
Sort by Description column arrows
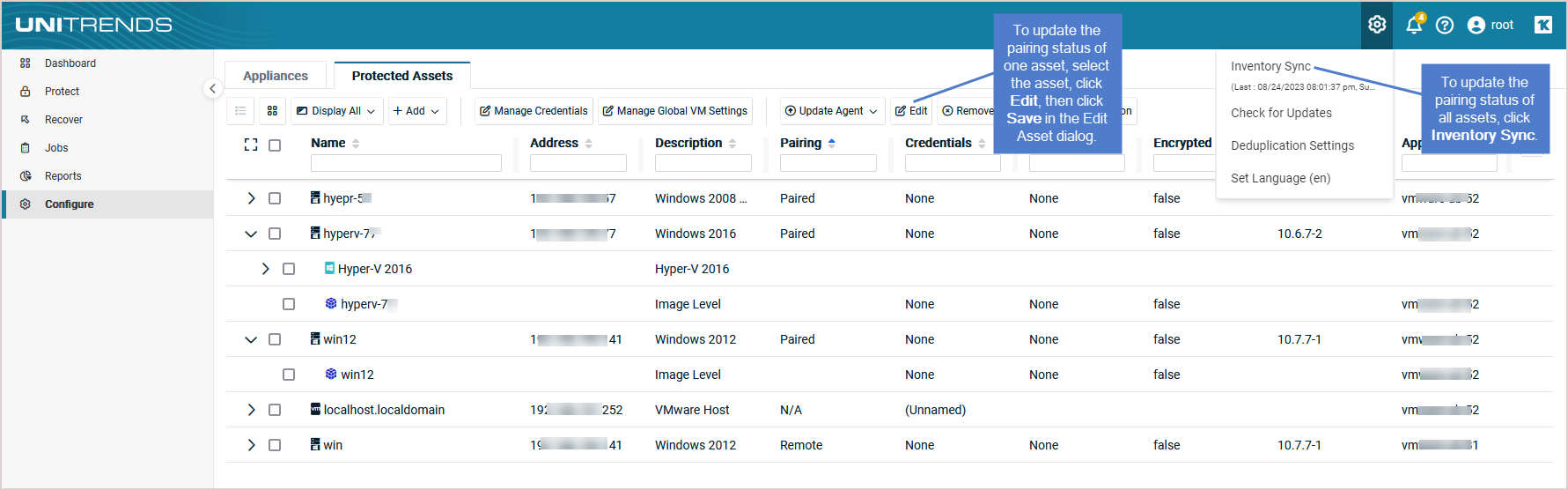(732, 144)
